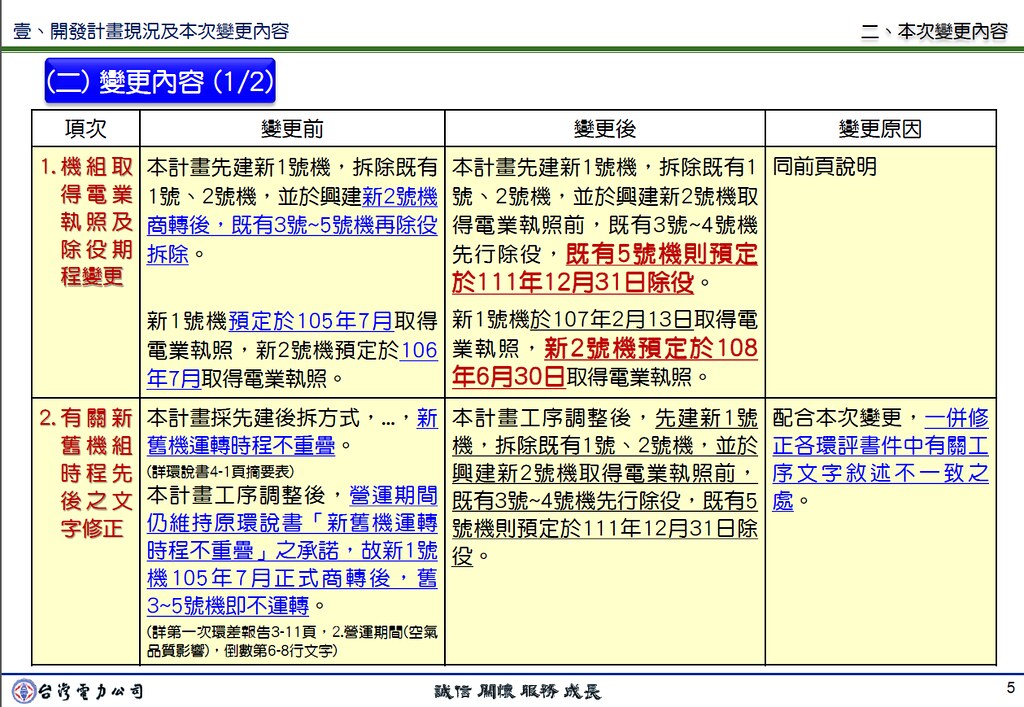The height and width of the screenshot is (707, 1024).
Task: Click the 變更後 column header
Action: coord(605,129)
